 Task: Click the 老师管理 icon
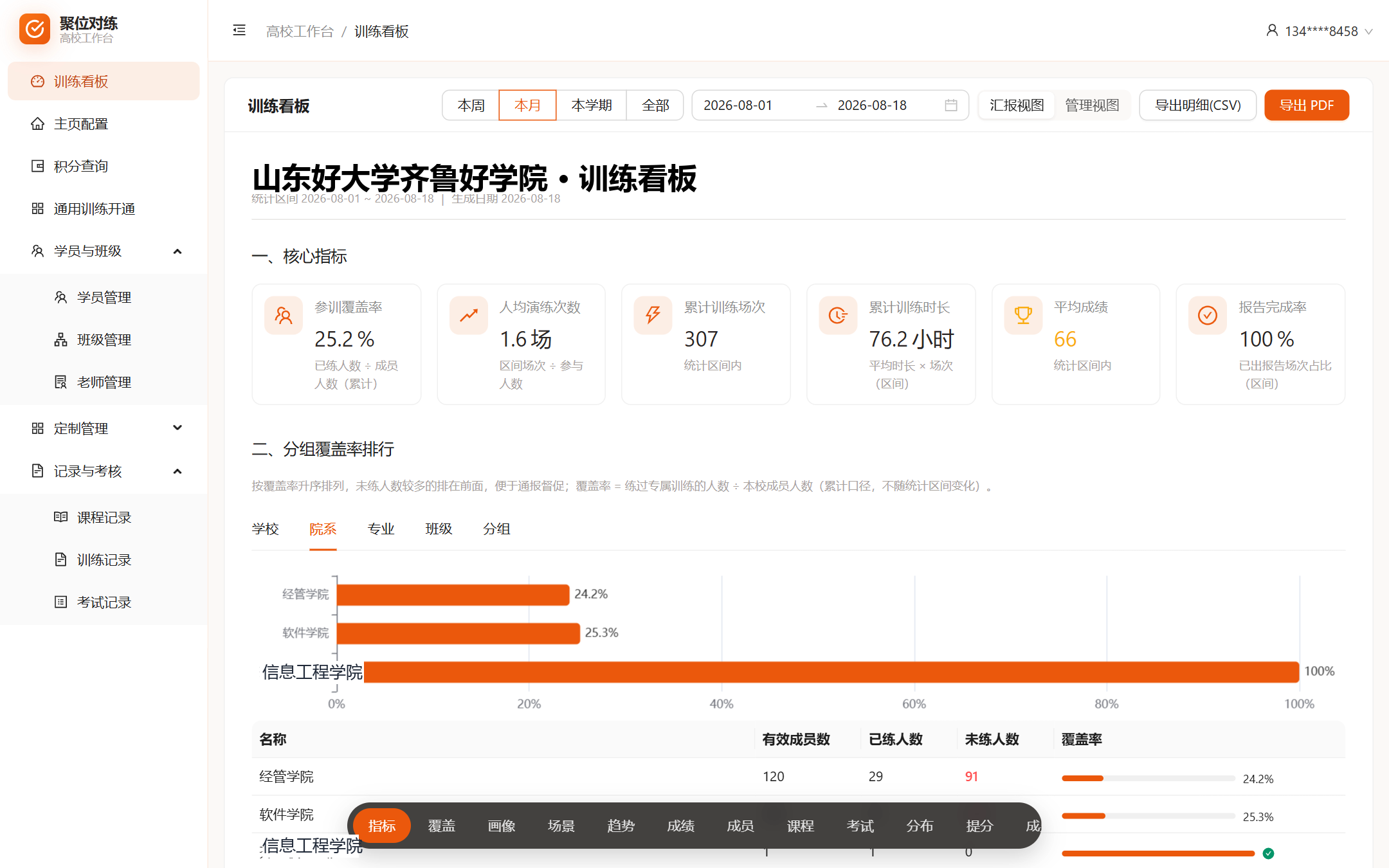[x=60, y=382]
